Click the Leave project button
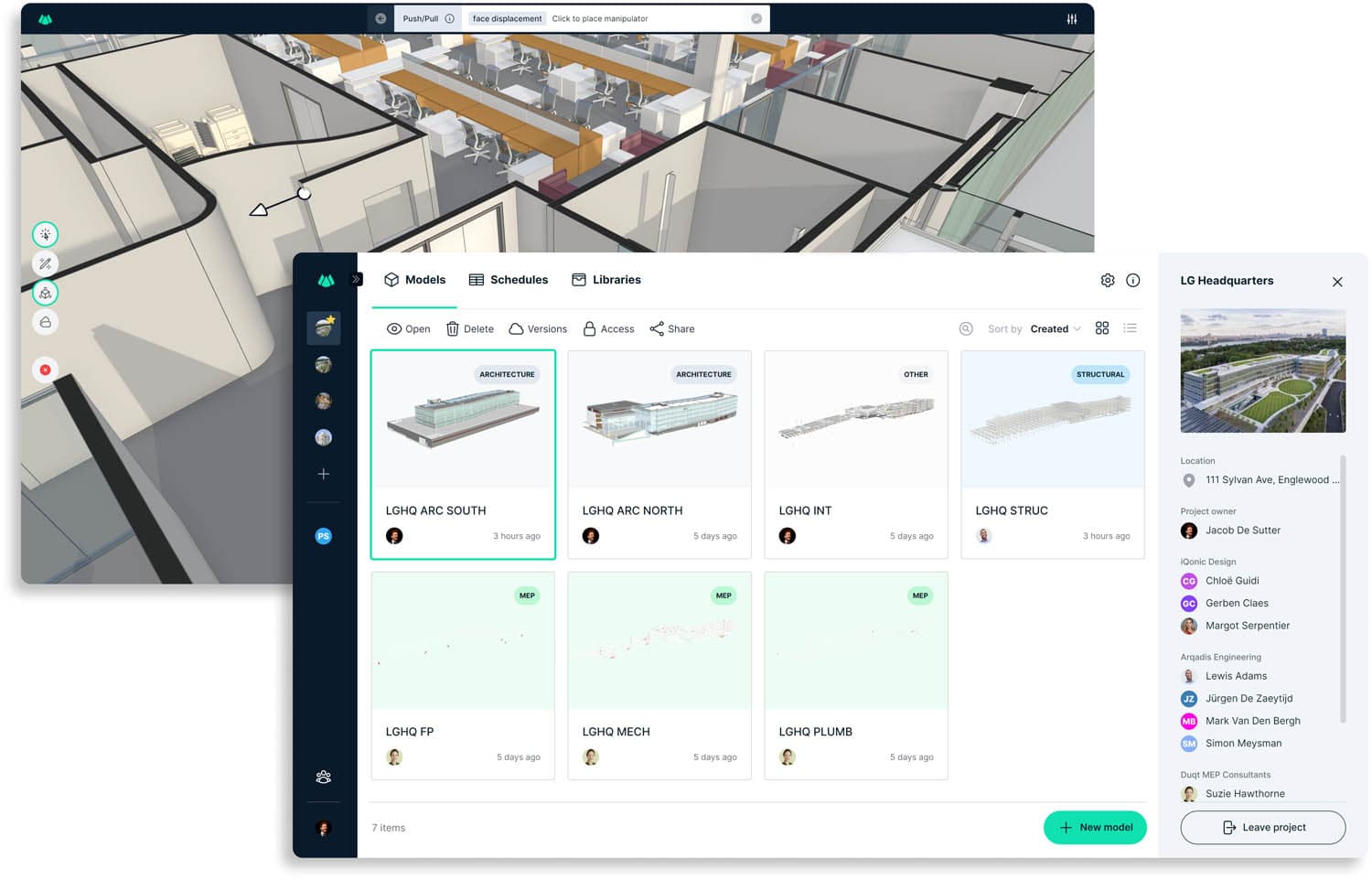Viewport: 1372px width, 880px height. [x=1262, y=827]
